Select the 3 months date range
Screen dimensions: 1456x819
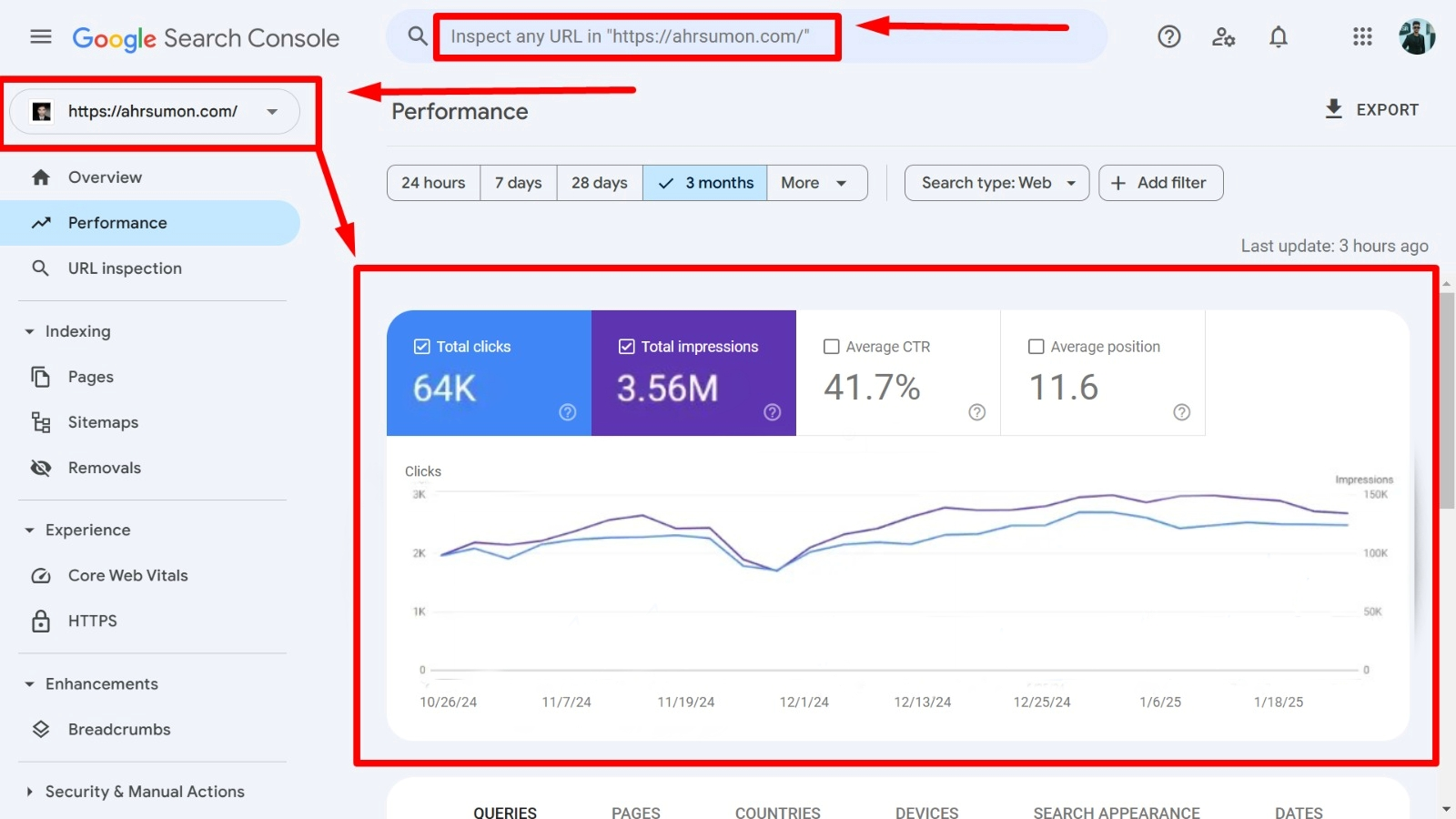(705, 183)
